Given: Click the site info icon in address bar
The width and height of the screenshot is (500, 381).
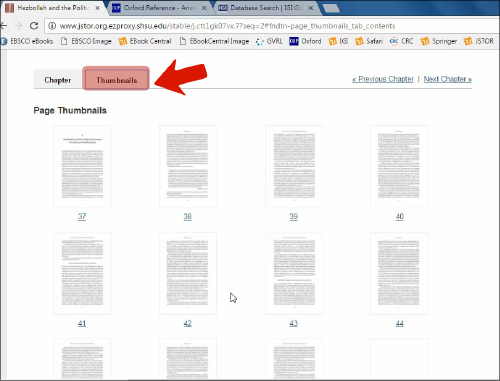Looking at the screenshot, I should [x=52, y=26].
